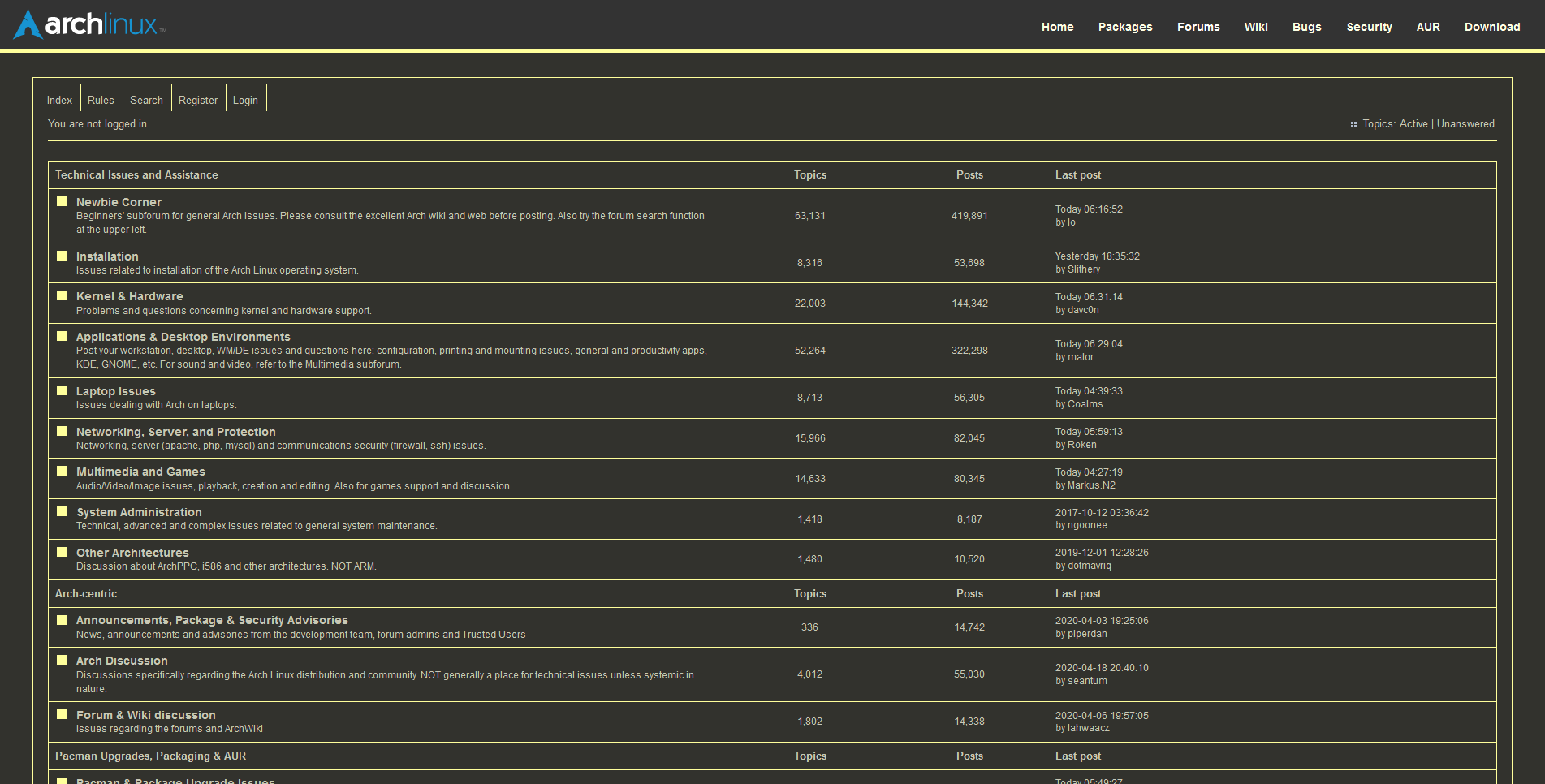The height and width of the screenshot is (784, 1545).
Task: Click Newbie Corner topics count 63,131
Action: 810,216
